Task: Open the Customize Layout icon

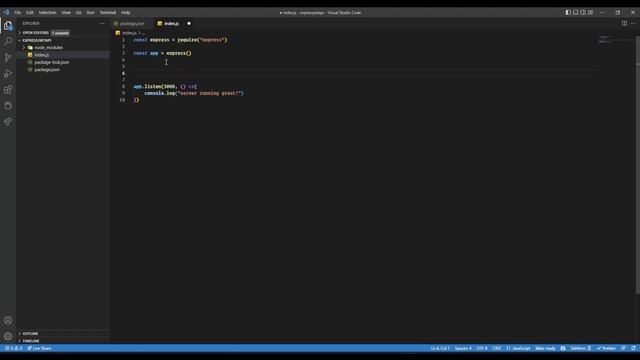Action: pyautogui.click(x=591, y=13)
